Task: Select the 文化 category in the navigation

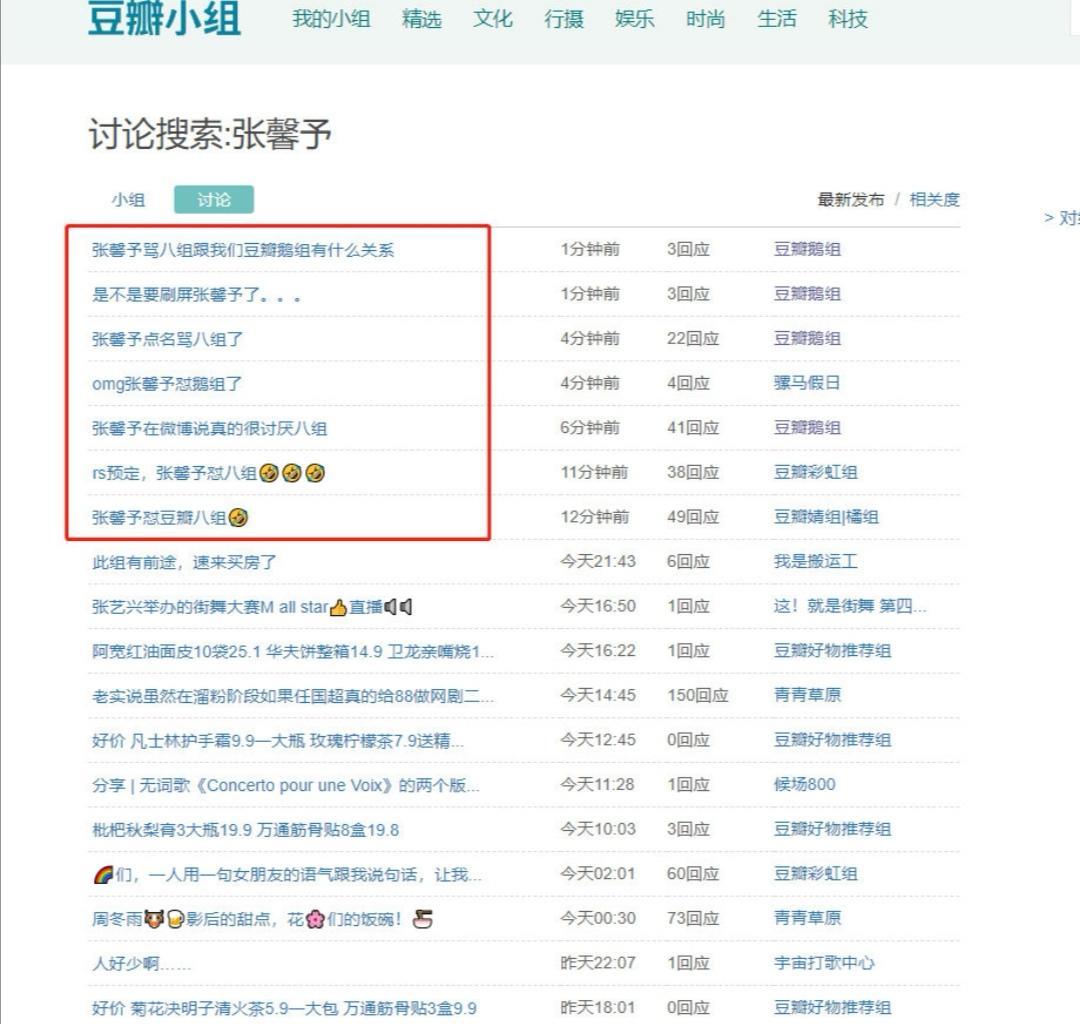Action: coord(492,19)
